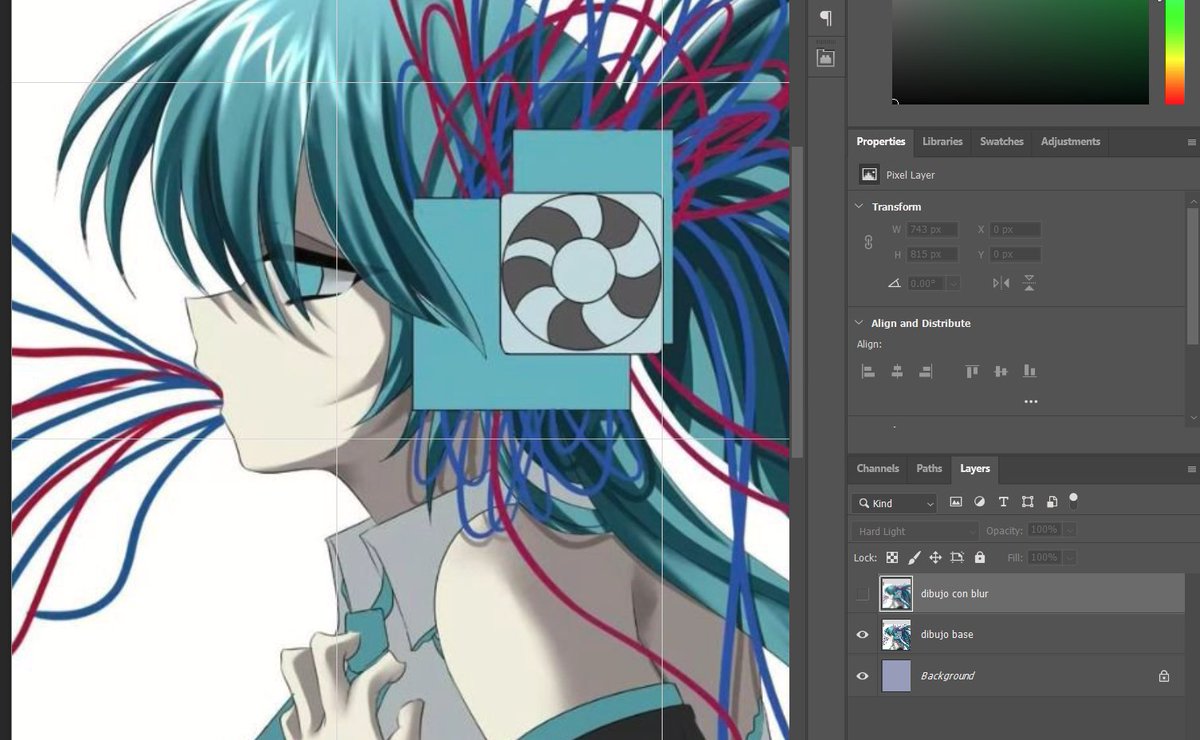Flip the layer vertically

(1029, 283)
